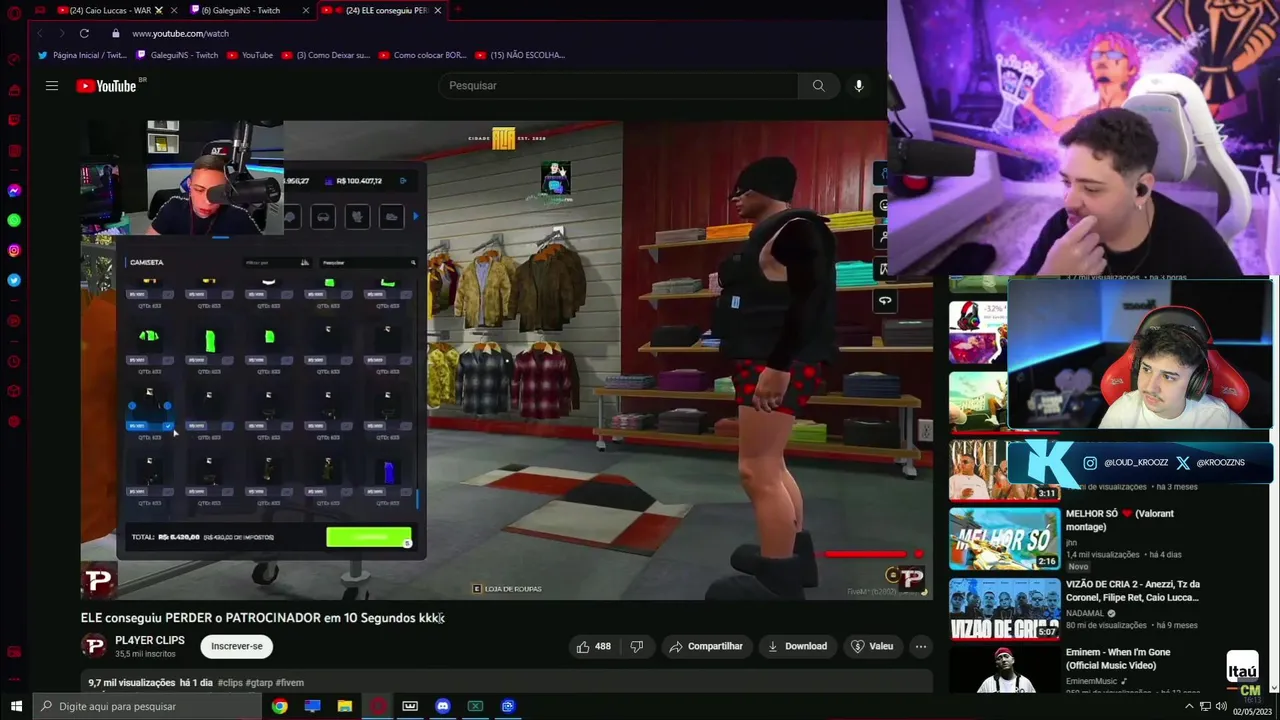Open more actions three-dot menu below the video
Image resolution: width=1280 pixels, height=720 pixels.
point(921,646)
